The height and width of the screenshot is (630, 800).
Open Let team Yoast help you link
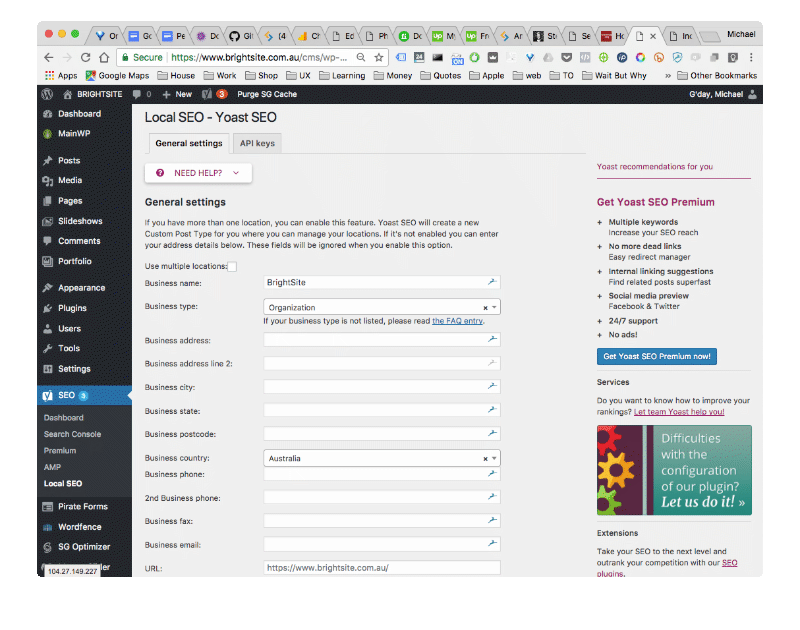coord(679,412)
